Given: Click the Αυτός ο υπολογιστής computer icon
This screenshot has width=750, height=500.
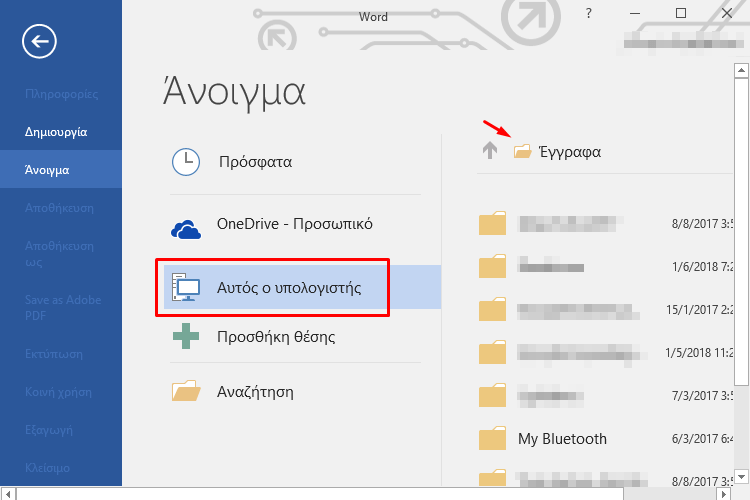Looking at the screenshot, I should pos(186,288).
